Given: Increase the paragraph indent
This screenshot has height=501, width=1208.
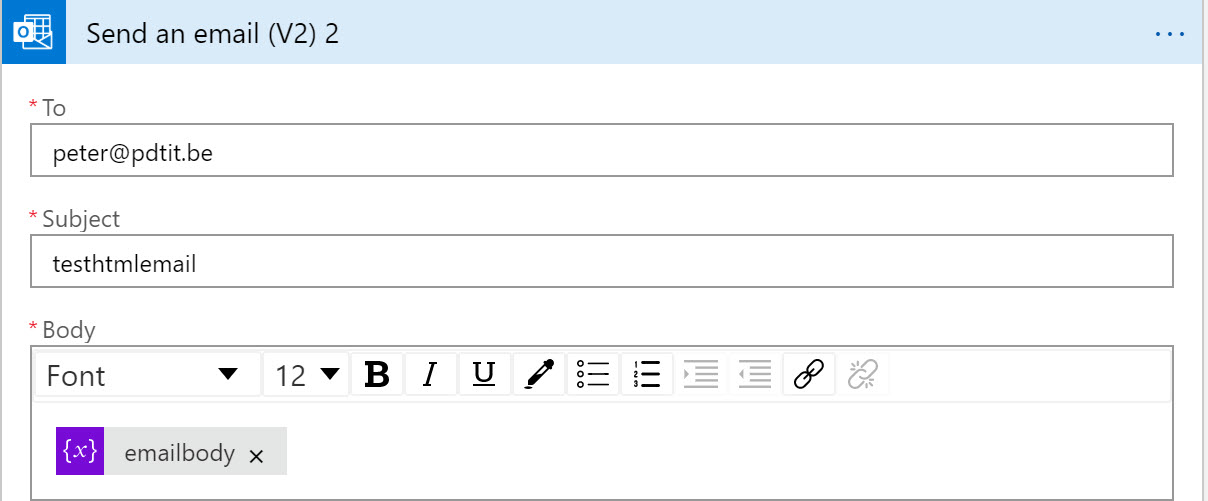Looking at the screenshot, I should [701, 375].
